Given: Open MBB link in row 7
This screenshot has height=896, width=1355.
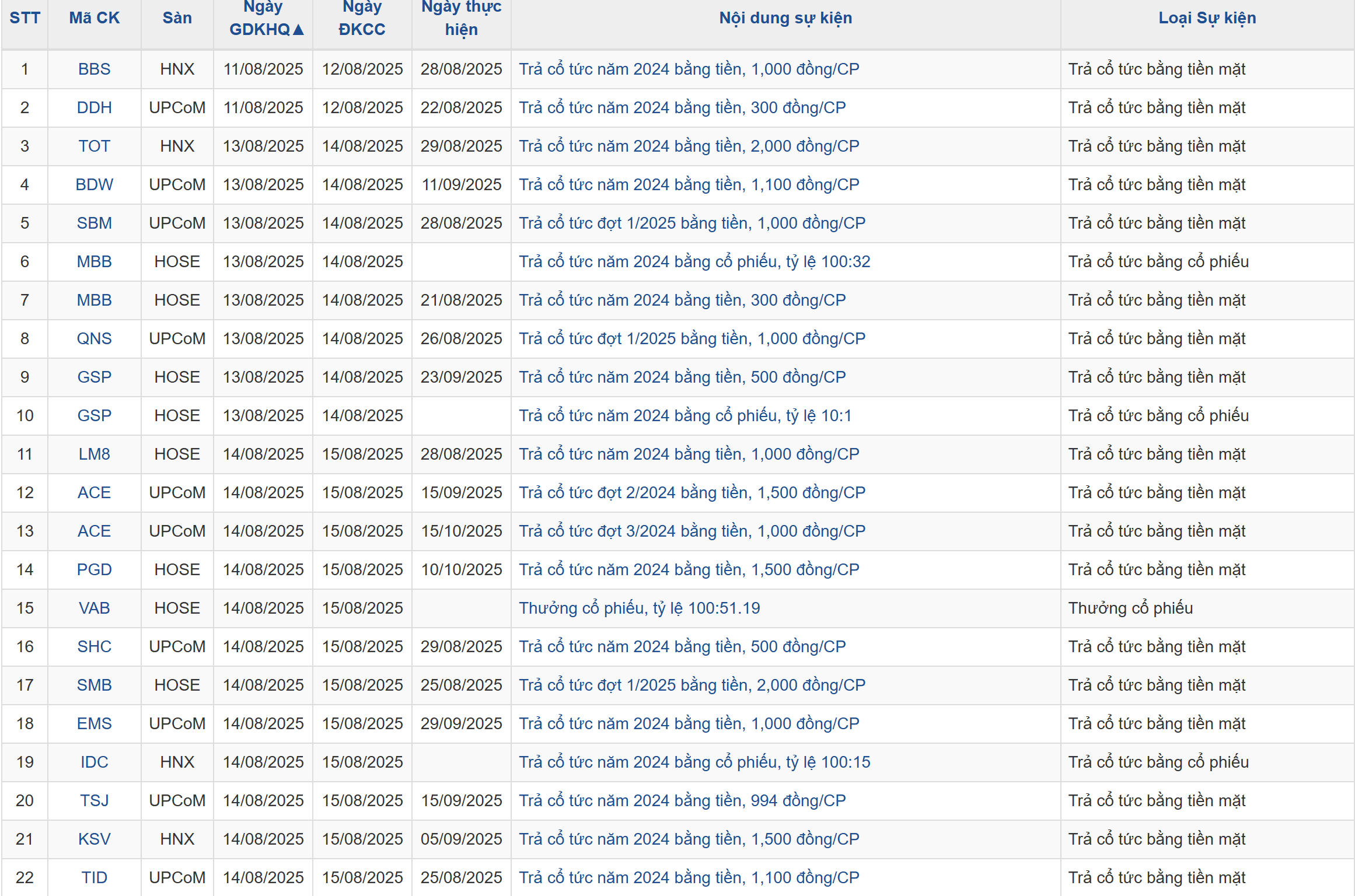Looking at the screenshot, I should (94, 300).
